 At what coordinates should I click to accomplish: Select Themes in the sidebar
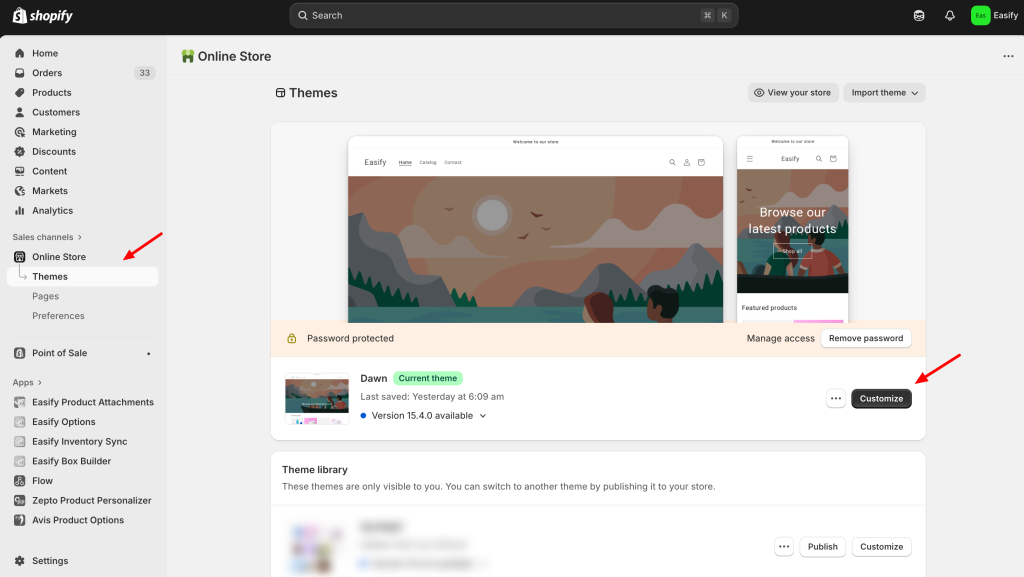coord(83,276)
